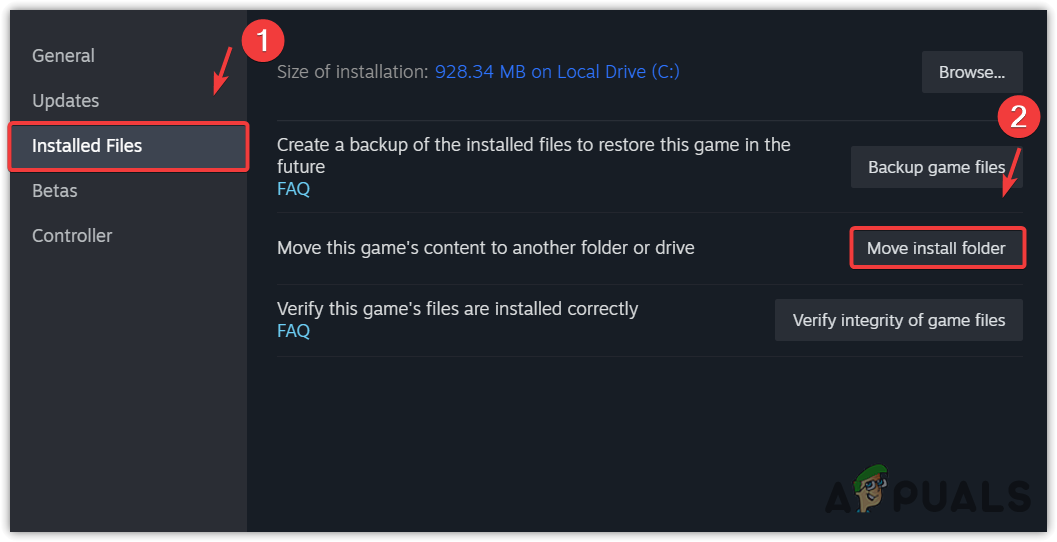Verify integrity of game files

click(x=898, y=320)
